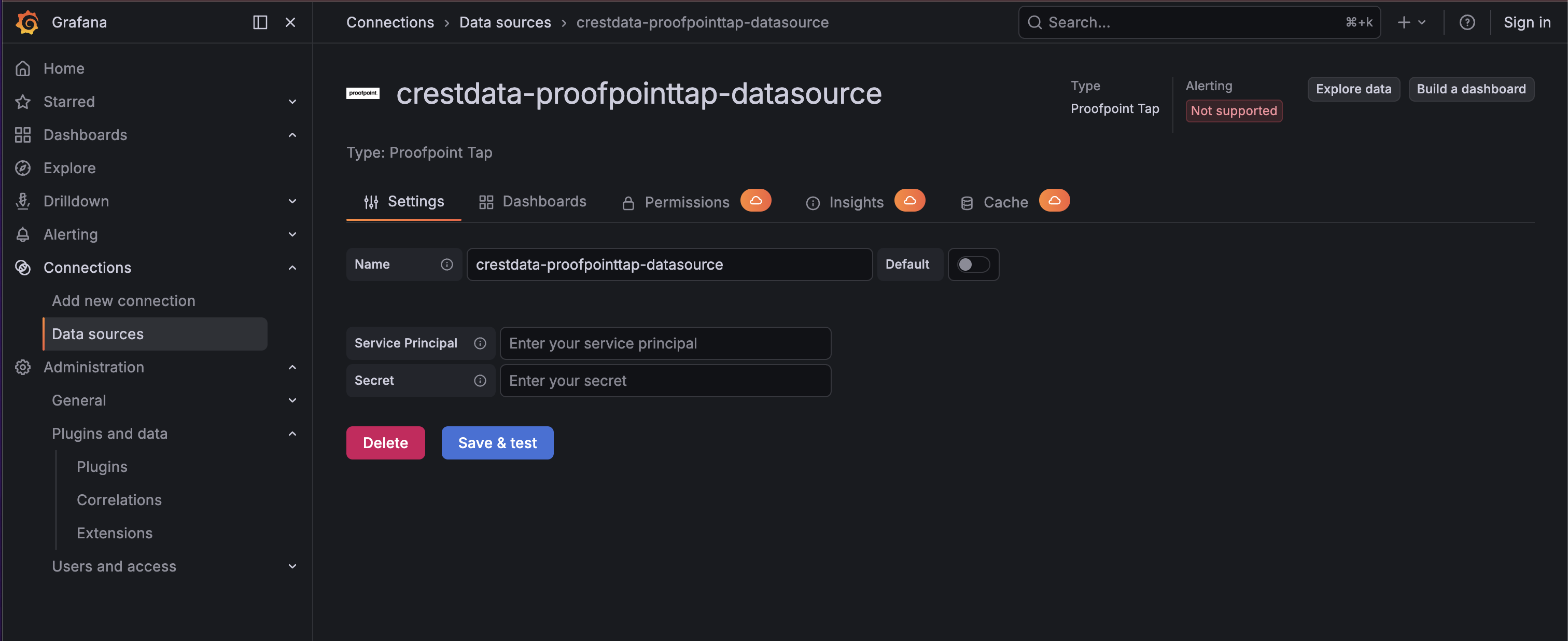The height and width of the screenshot is (641, 1568).
Task: Open Add new connection in sidebar
Action: pyautogui.click(x=123, y=301)
